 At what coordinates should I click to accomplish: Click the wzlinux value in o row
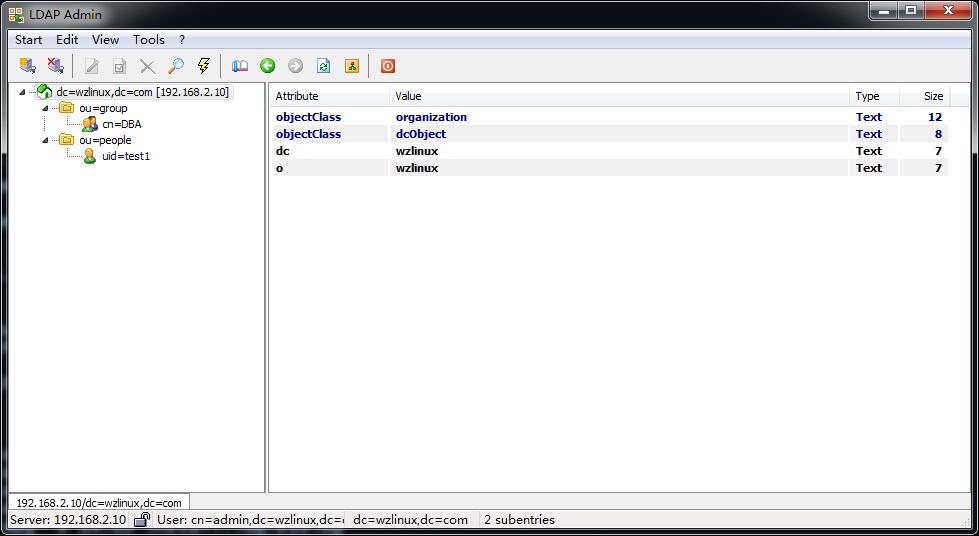click(416, 167)
